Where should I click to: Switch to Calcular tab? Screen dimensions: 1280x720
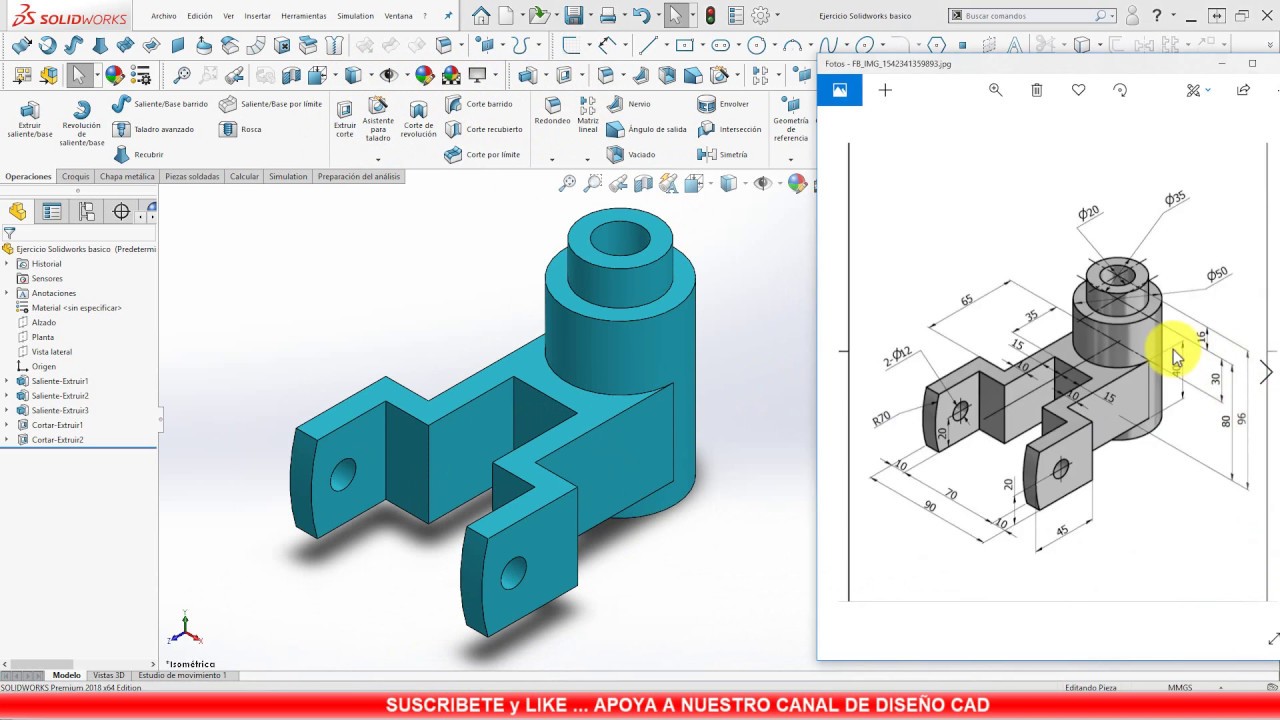244,176
